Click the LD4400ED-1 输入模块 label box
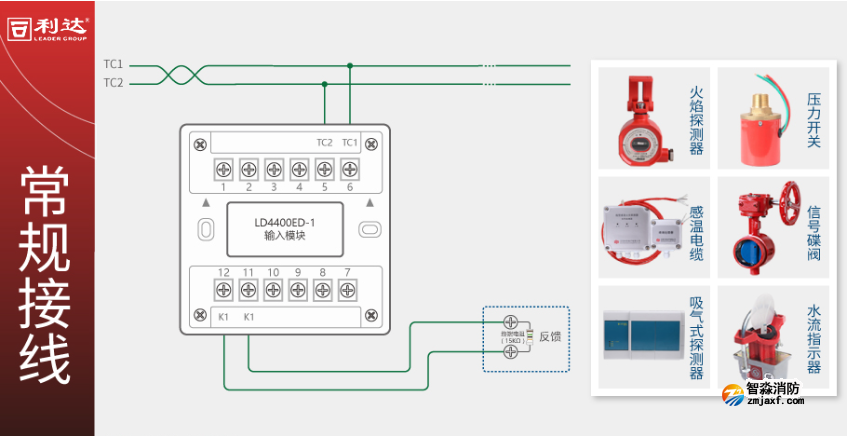 pos(285,228)
